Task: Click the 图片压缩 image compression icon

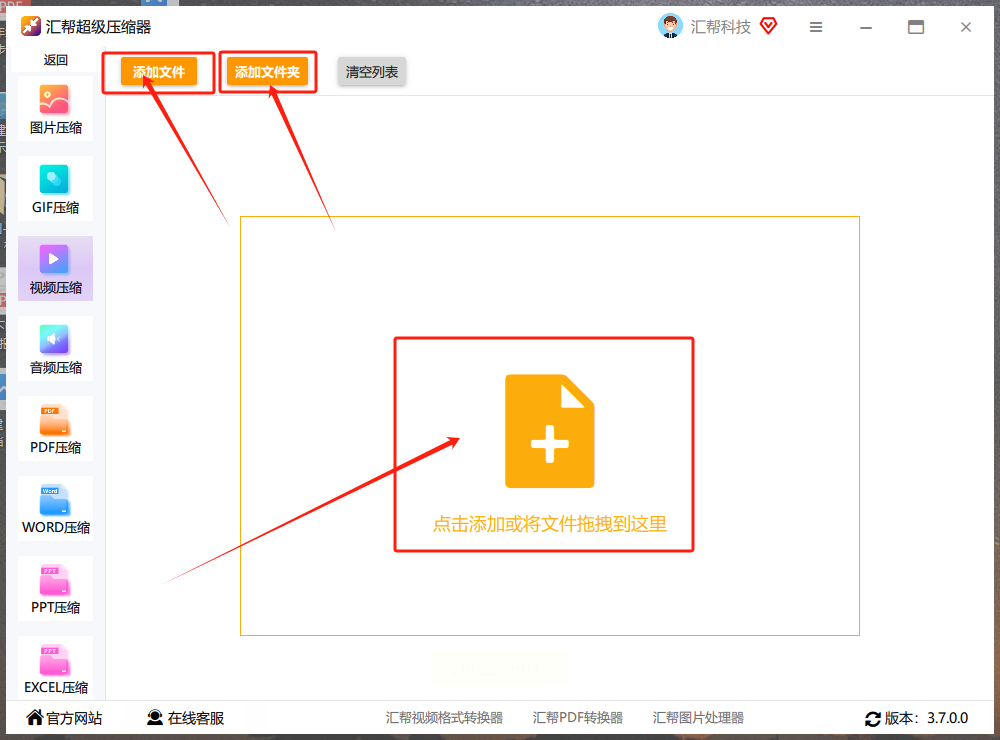Action: coord(54,99)
